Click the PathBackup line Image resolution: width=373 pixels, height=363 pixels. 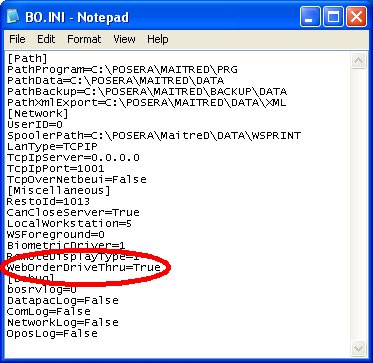[x=147, y=92]
